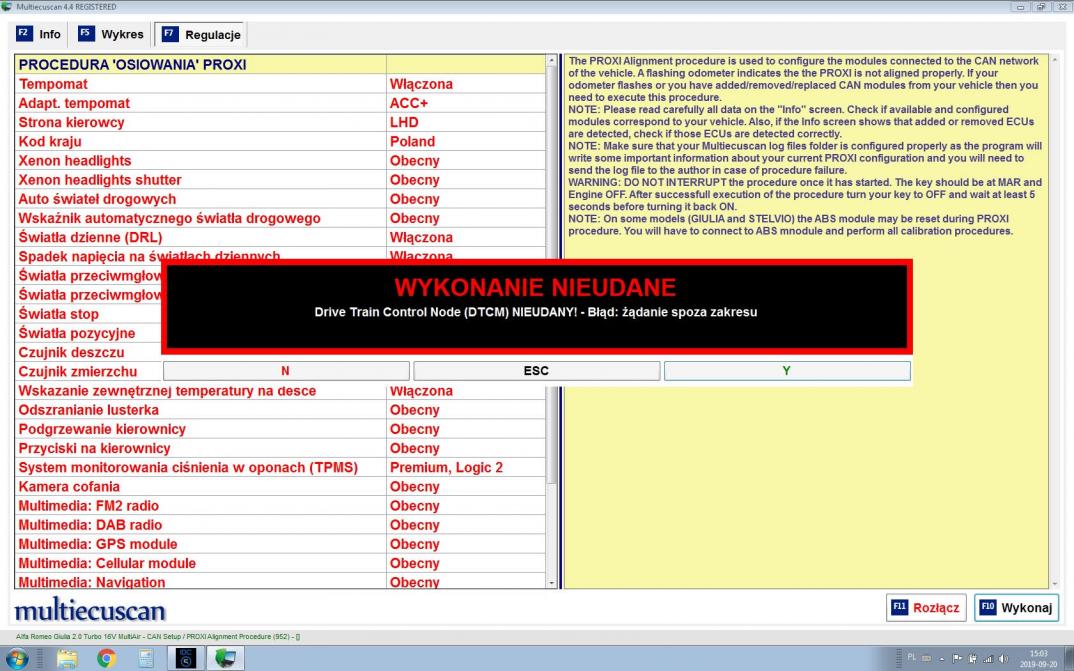Select the Regulacje tab

click(x=201, y=35)
